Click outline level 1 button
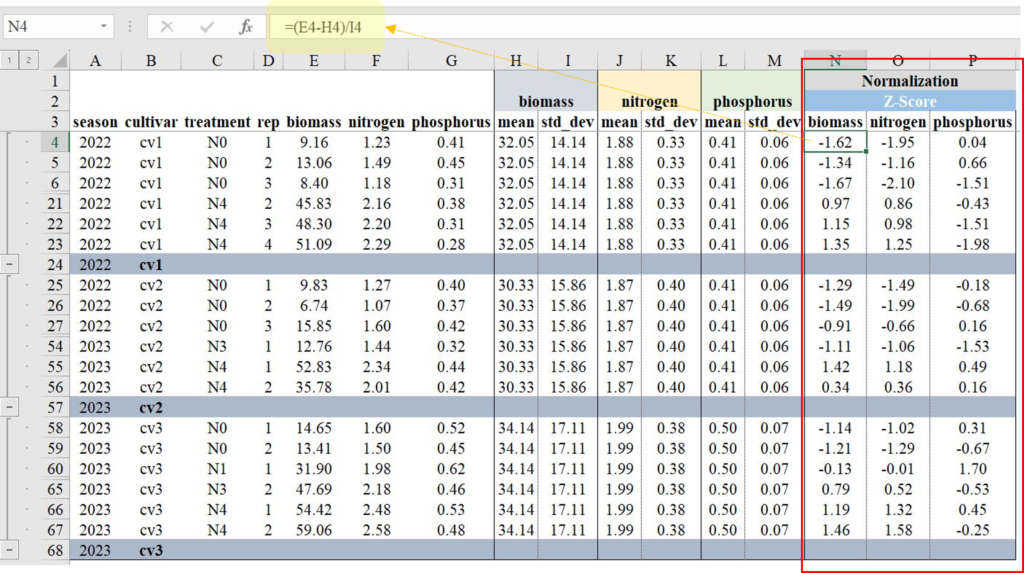This screenshot has width=1024, height=573. (10, 61)
